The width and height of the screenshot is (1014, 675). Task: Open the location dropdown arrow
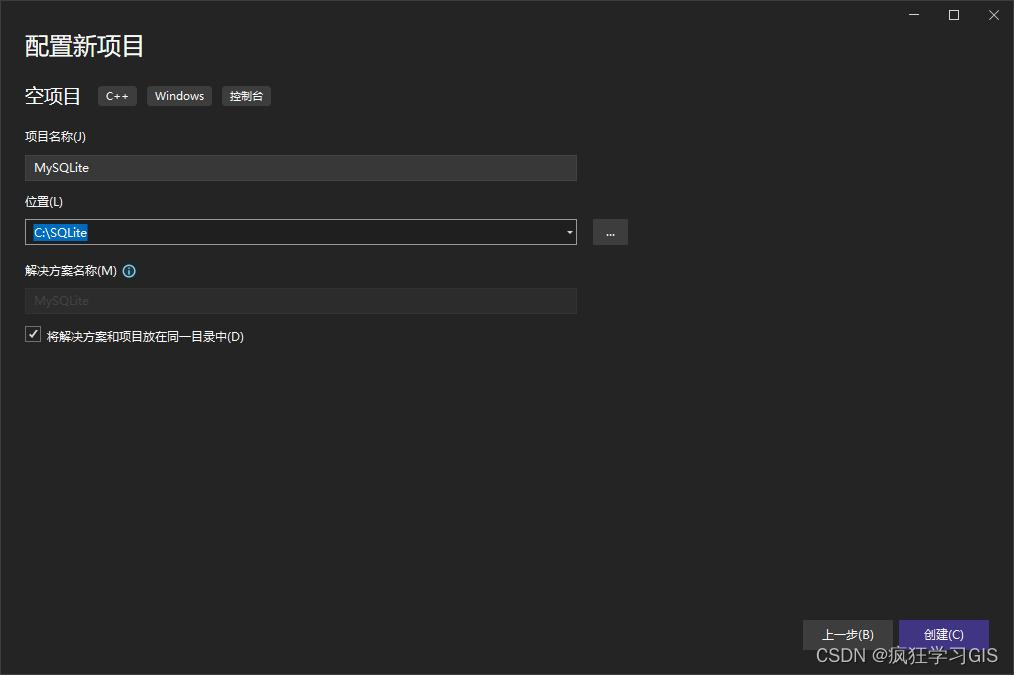click(570, 232)
